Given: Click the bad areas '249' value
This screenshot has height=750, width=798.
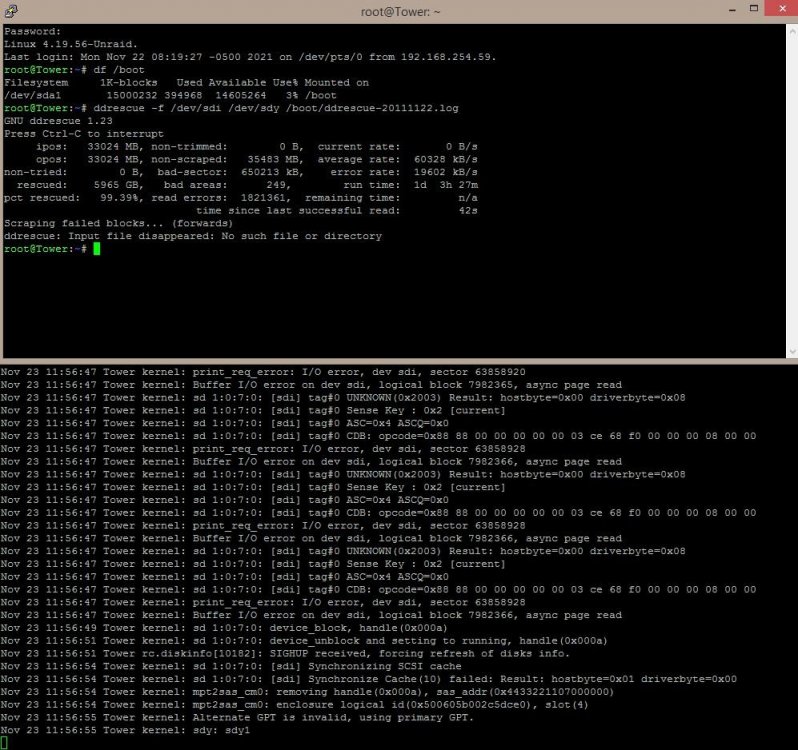Looking at the screenshot, I should coord(275,185).
